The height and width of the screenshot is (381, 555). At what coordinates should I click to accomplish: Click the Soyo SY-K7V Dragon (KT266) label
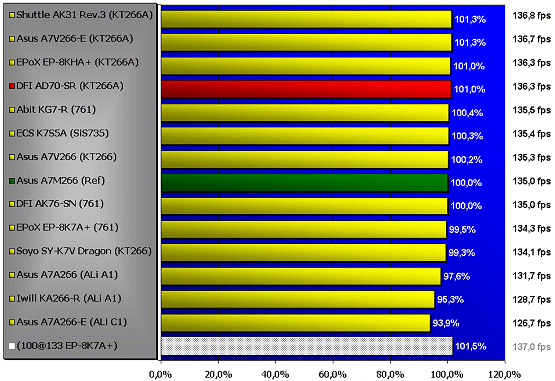click(84, 251)
